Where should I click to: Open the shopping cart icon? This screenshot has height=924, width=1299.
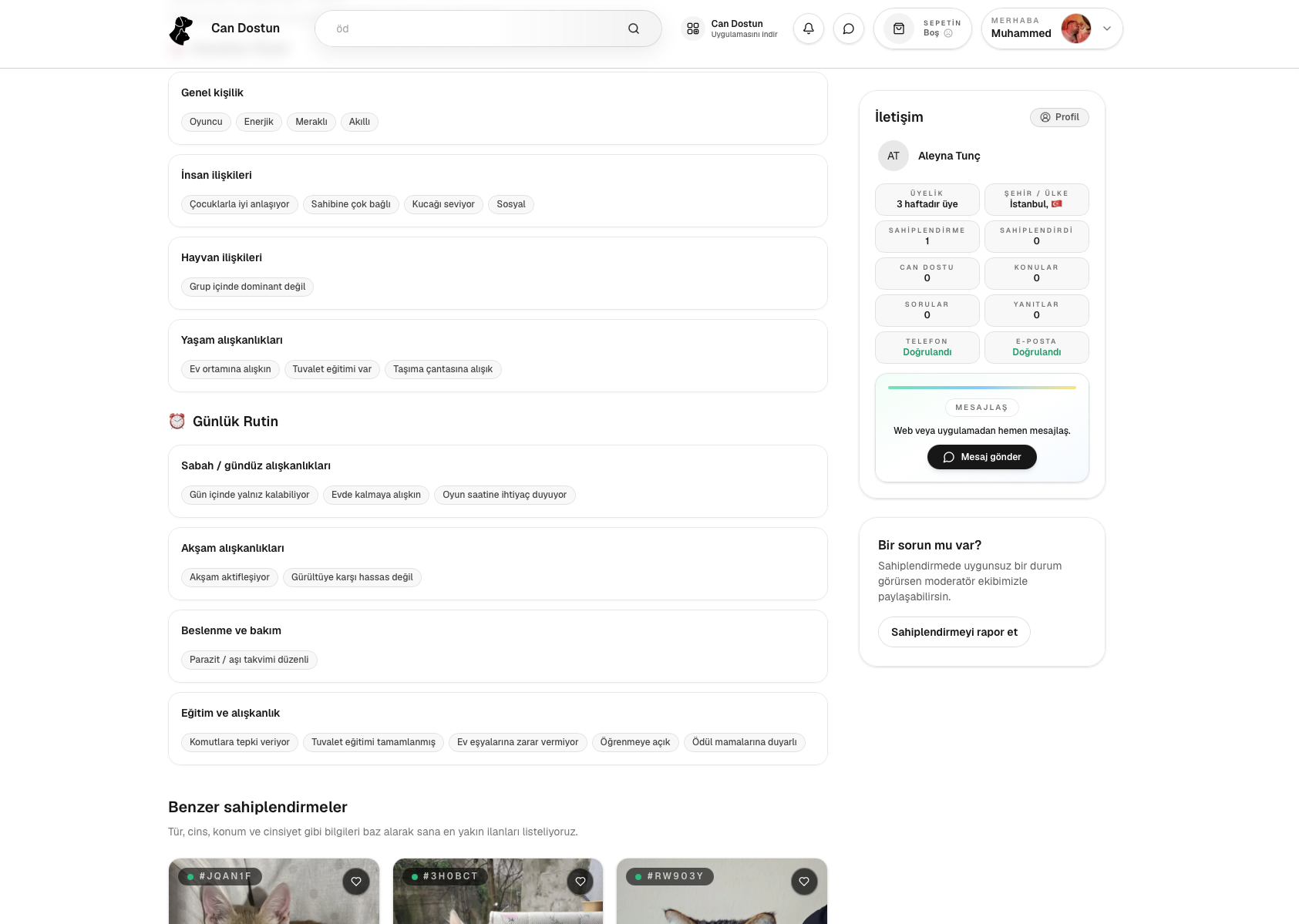point(899,29)
